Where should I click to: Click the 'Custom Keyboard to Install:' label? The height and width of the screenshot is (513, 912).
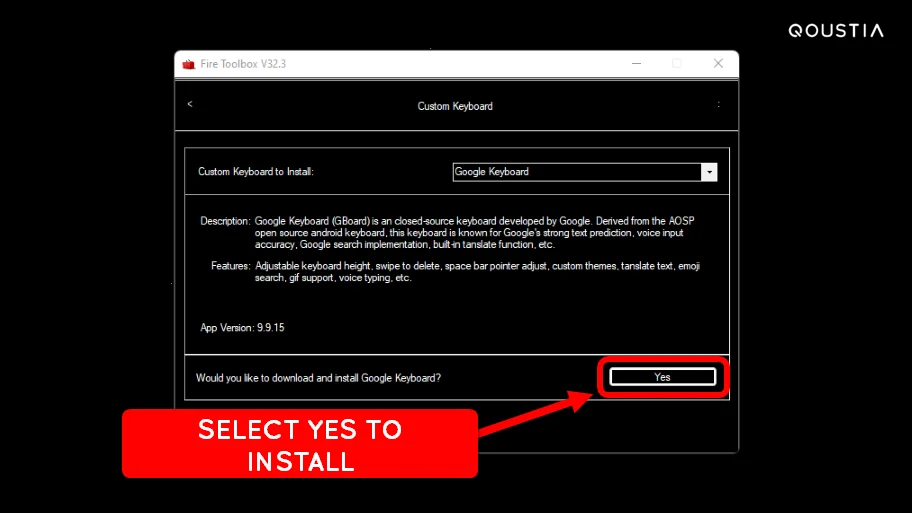[256, 172]
